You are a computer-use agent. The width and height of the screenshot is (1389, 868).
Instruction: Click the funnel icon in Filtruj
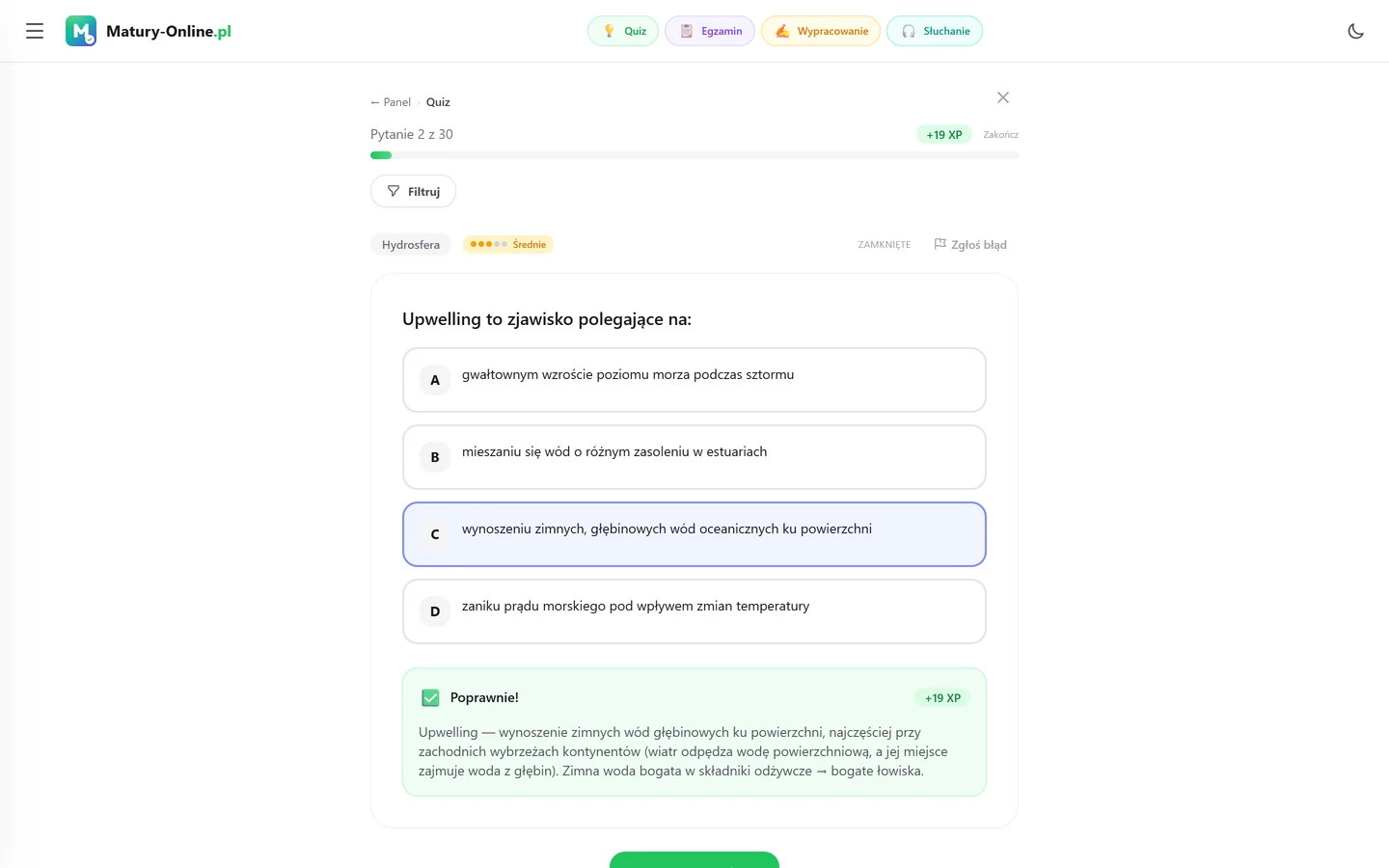click(x=394, y=191)
